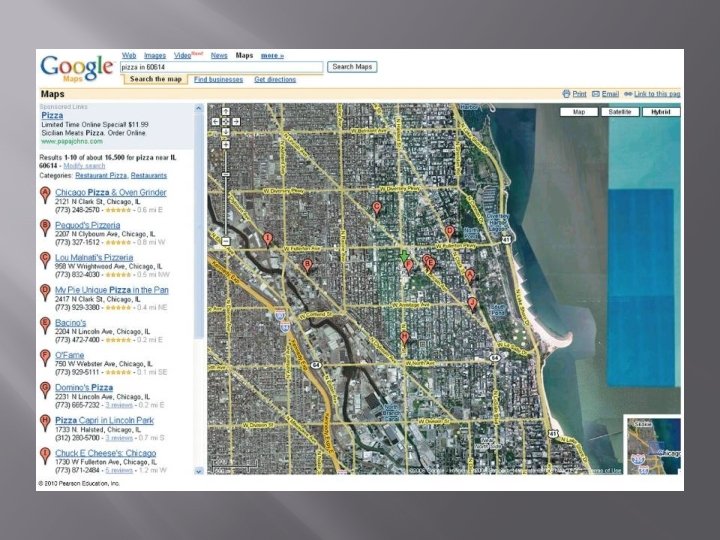The width and height of the screenshot is (720, 540).
Task: Open Pequod's Pizzeria result
Action: click(x=88, y=225)
